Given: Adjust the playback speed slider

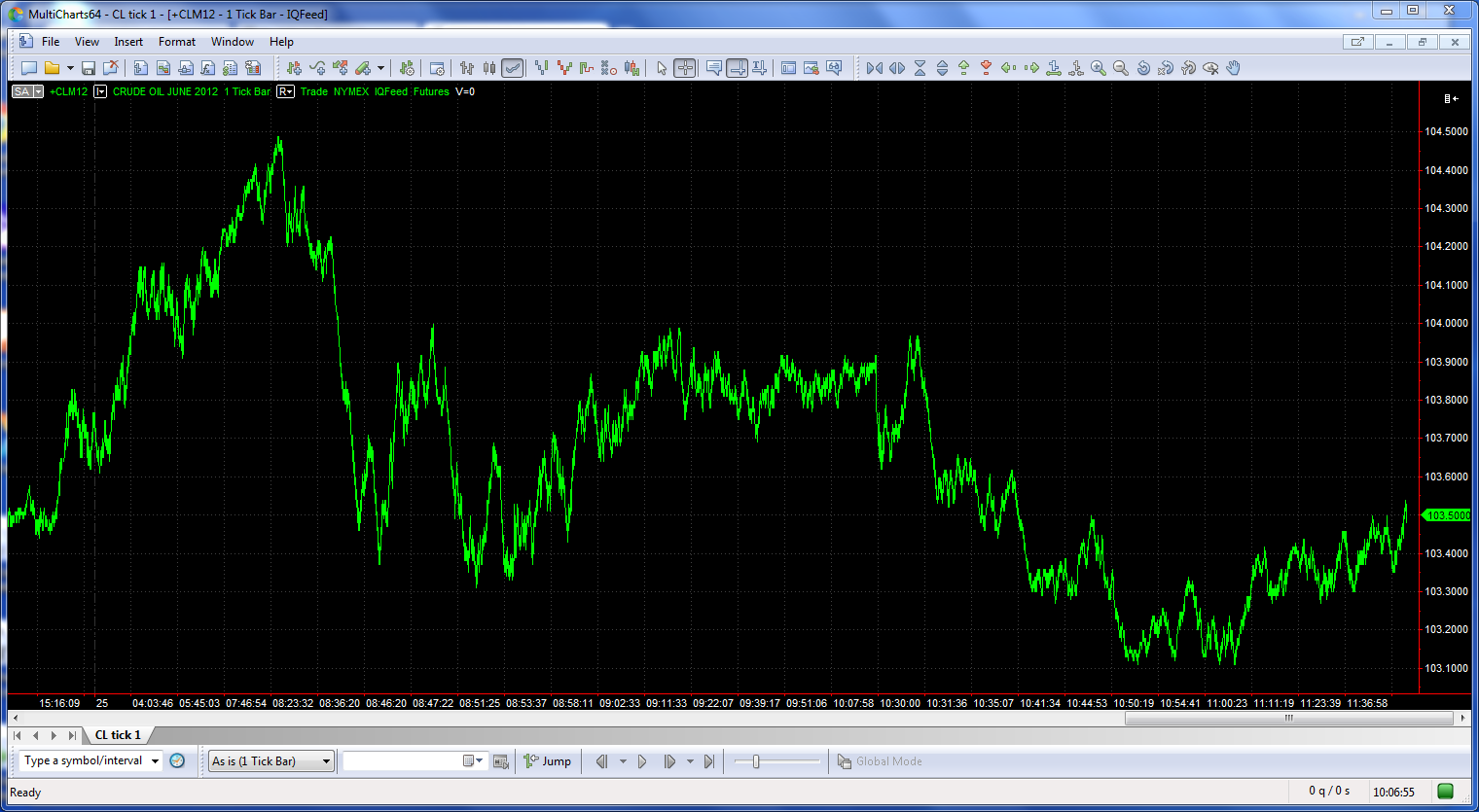Looking at the screenshot, I should click(756, 761).
